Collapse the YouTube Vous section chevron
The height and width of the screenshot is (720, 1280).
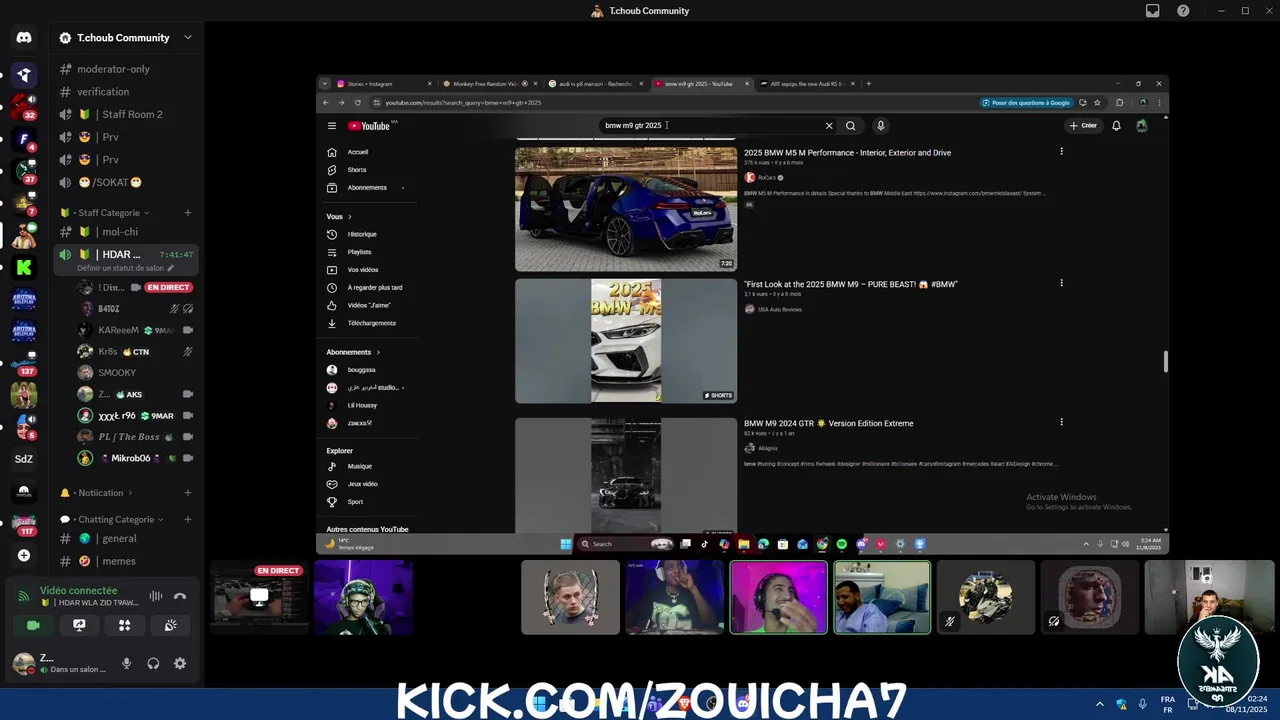(x=350, y=217)
